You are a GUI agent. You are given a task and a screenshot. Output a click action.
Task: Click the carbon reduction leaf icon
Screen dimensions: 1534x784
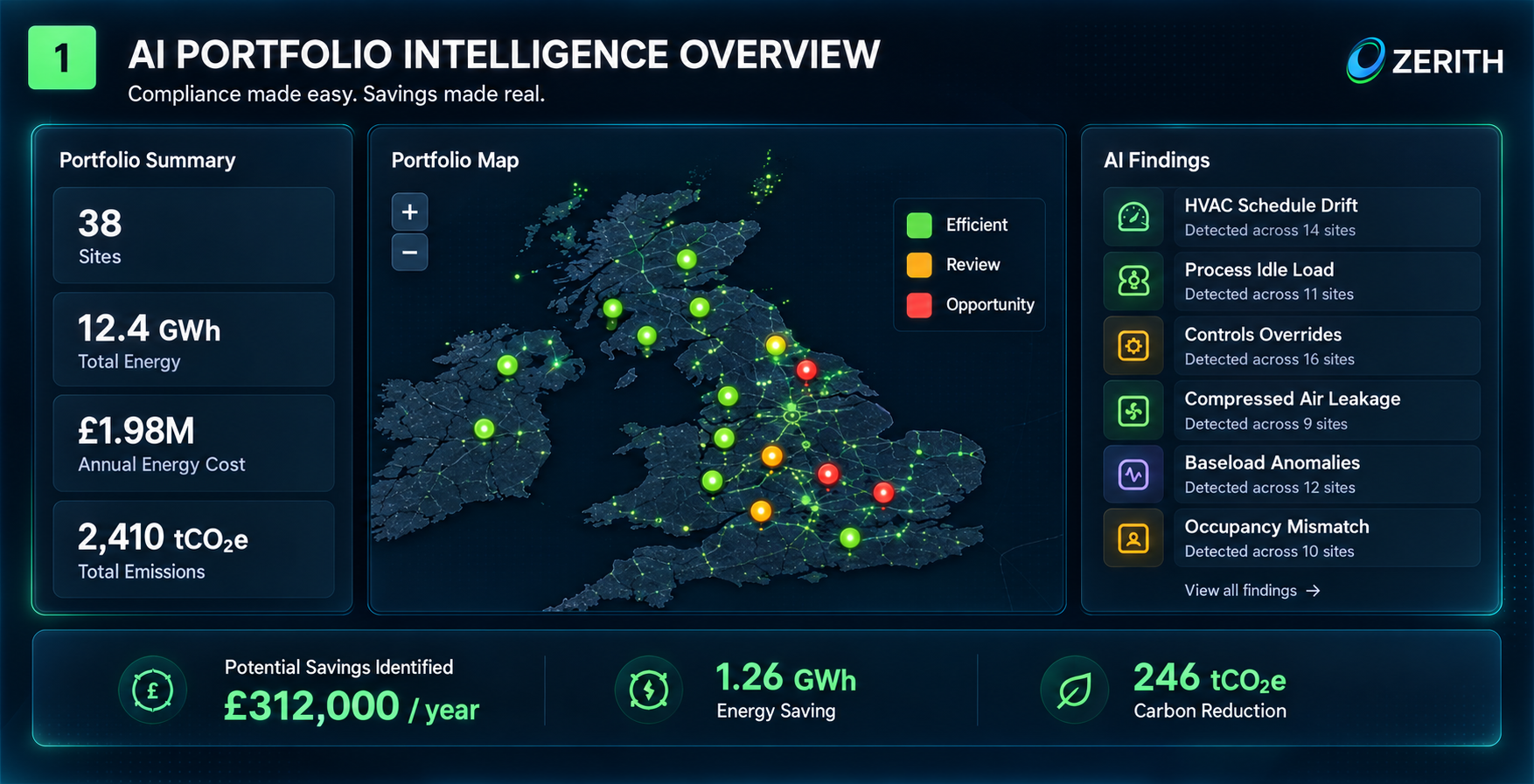(1074, 690)
